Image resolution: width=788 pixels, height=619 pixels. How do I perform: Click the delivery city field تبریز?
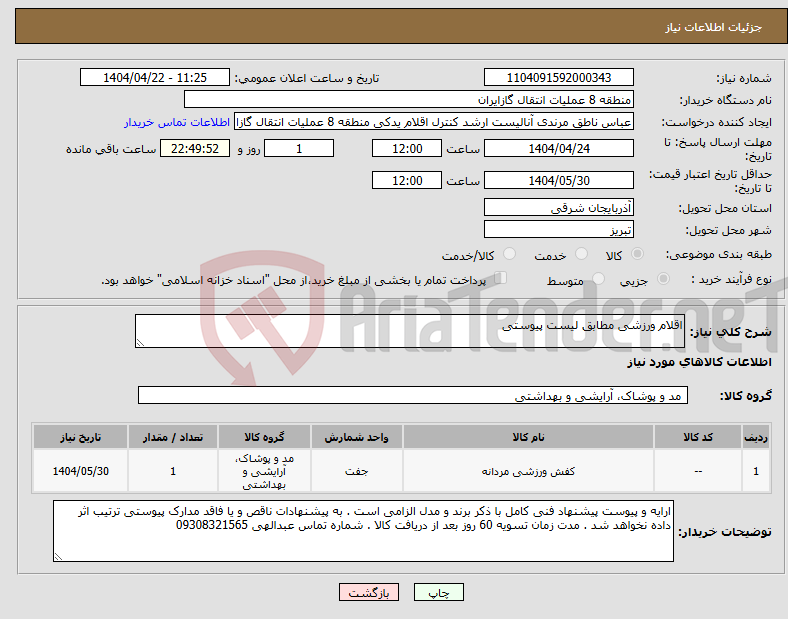point(558,229)
